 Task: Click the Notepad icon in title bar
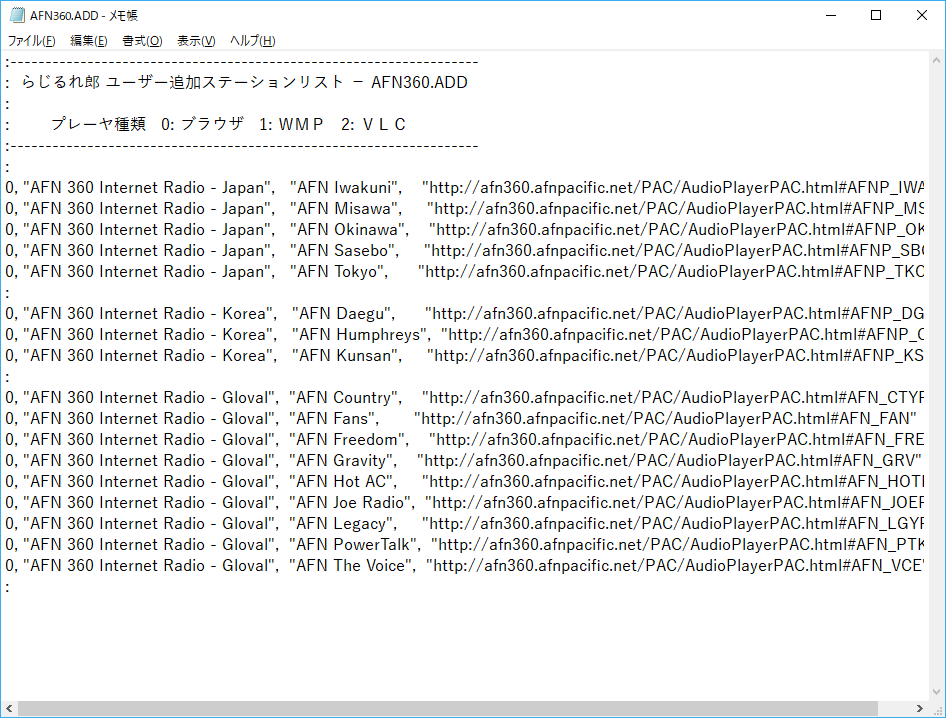click(x=17, y=15)
